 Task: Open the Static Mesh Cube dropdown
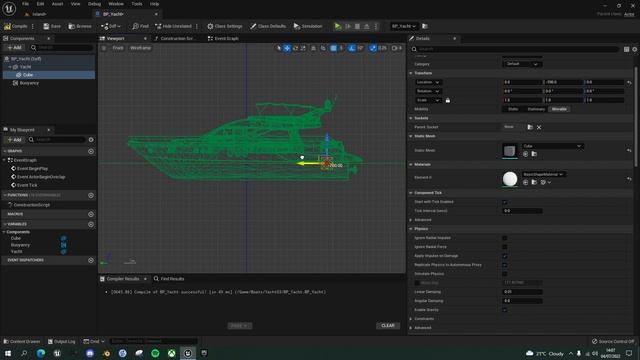552,146
